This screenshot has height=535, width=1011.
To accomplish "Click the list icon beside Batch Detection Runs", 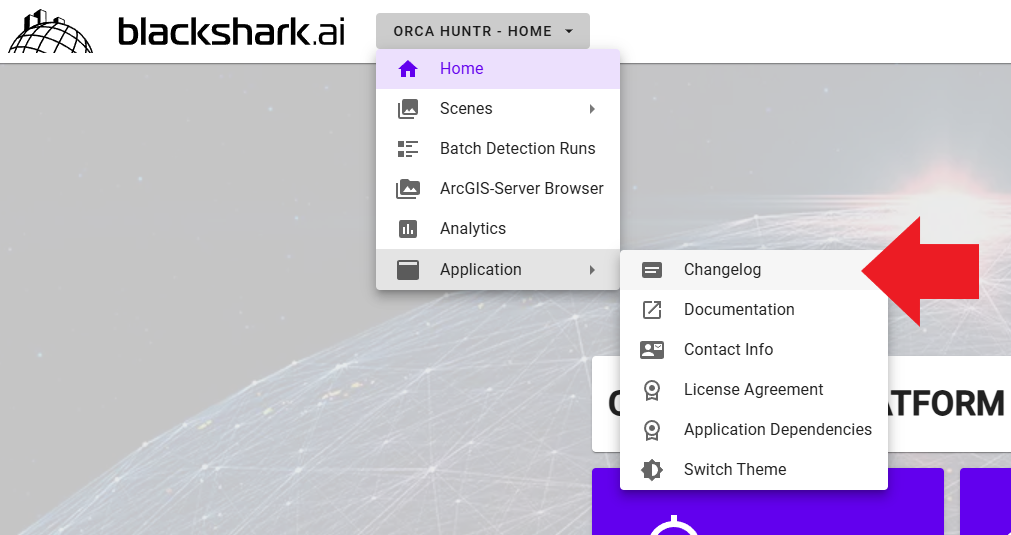I will click(x=407, y=149).
